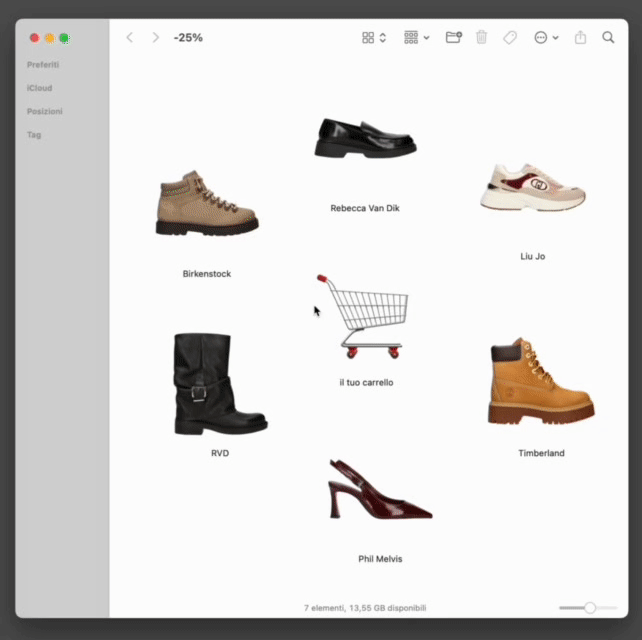The width and height of the screenshot is (642, 640).
Task: Select the Liu Jo sneaker image
Action: (x=532, y=186)
